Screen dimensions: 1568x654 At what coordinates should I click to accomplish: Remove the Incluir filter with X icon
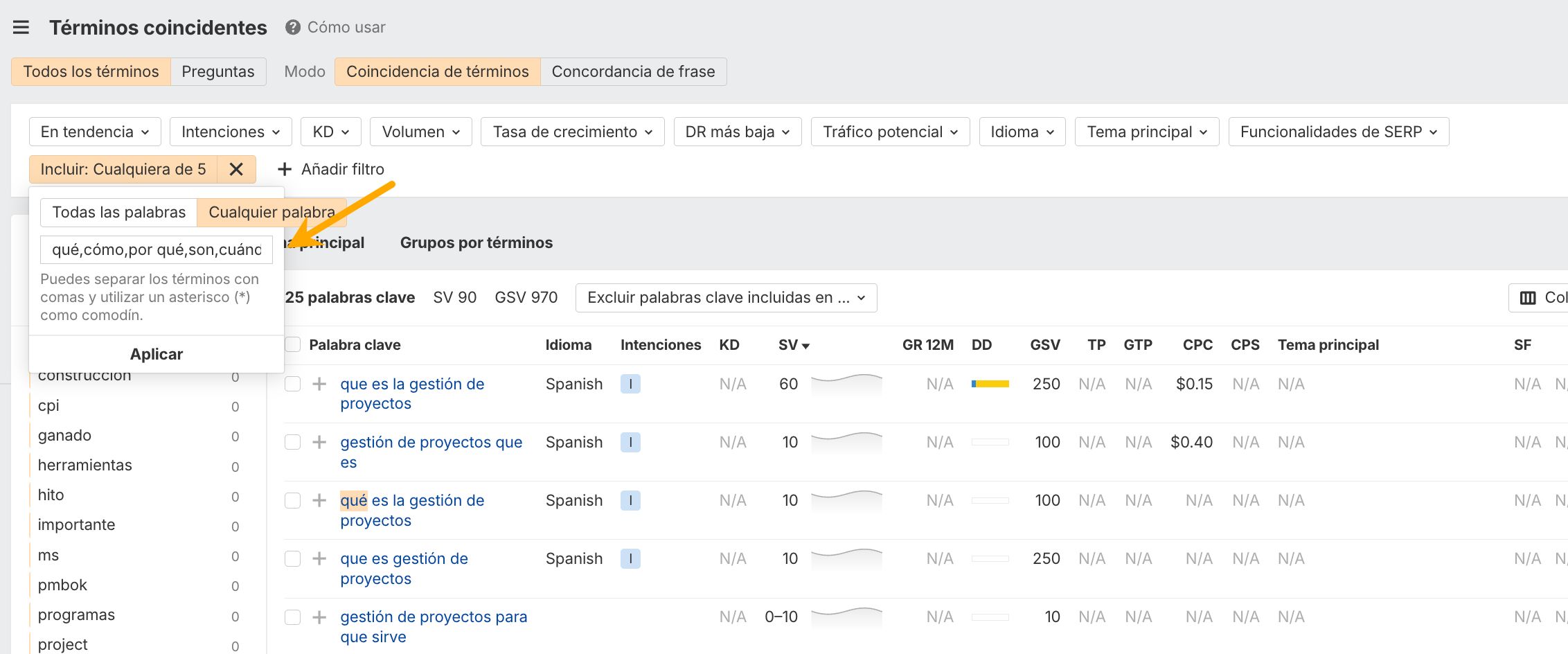click(236, 170)
